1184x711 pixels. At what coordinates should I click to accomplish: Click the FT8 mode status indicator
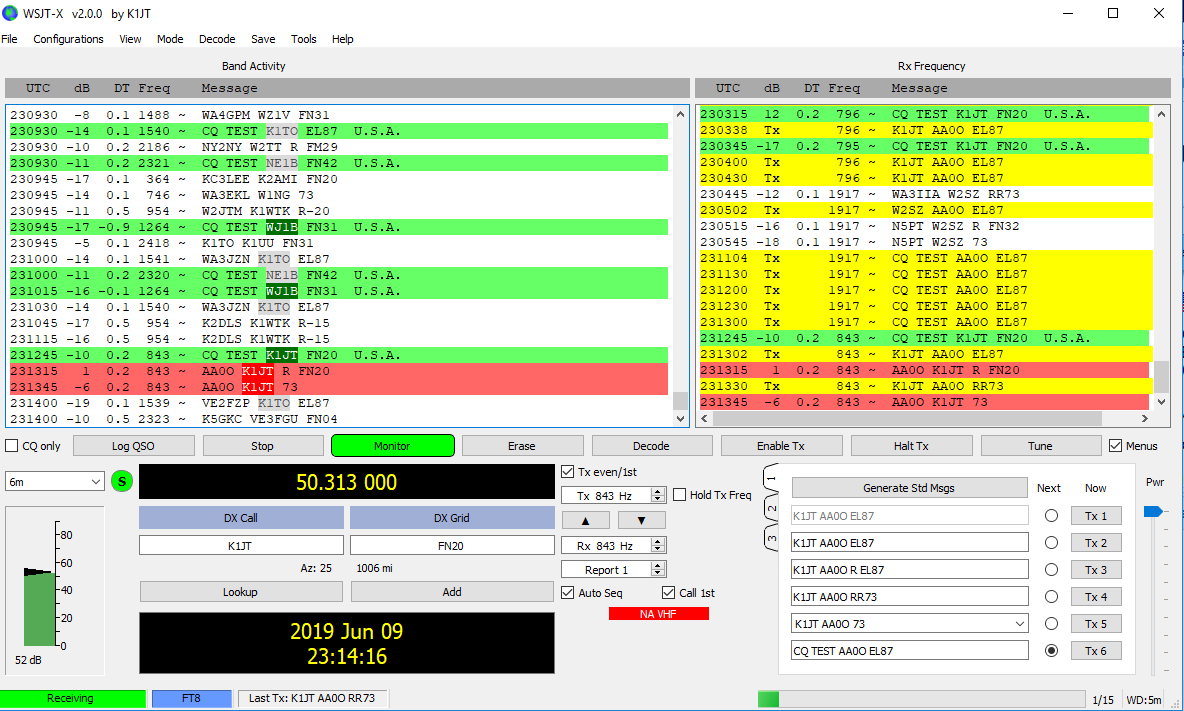click(192, 698)
